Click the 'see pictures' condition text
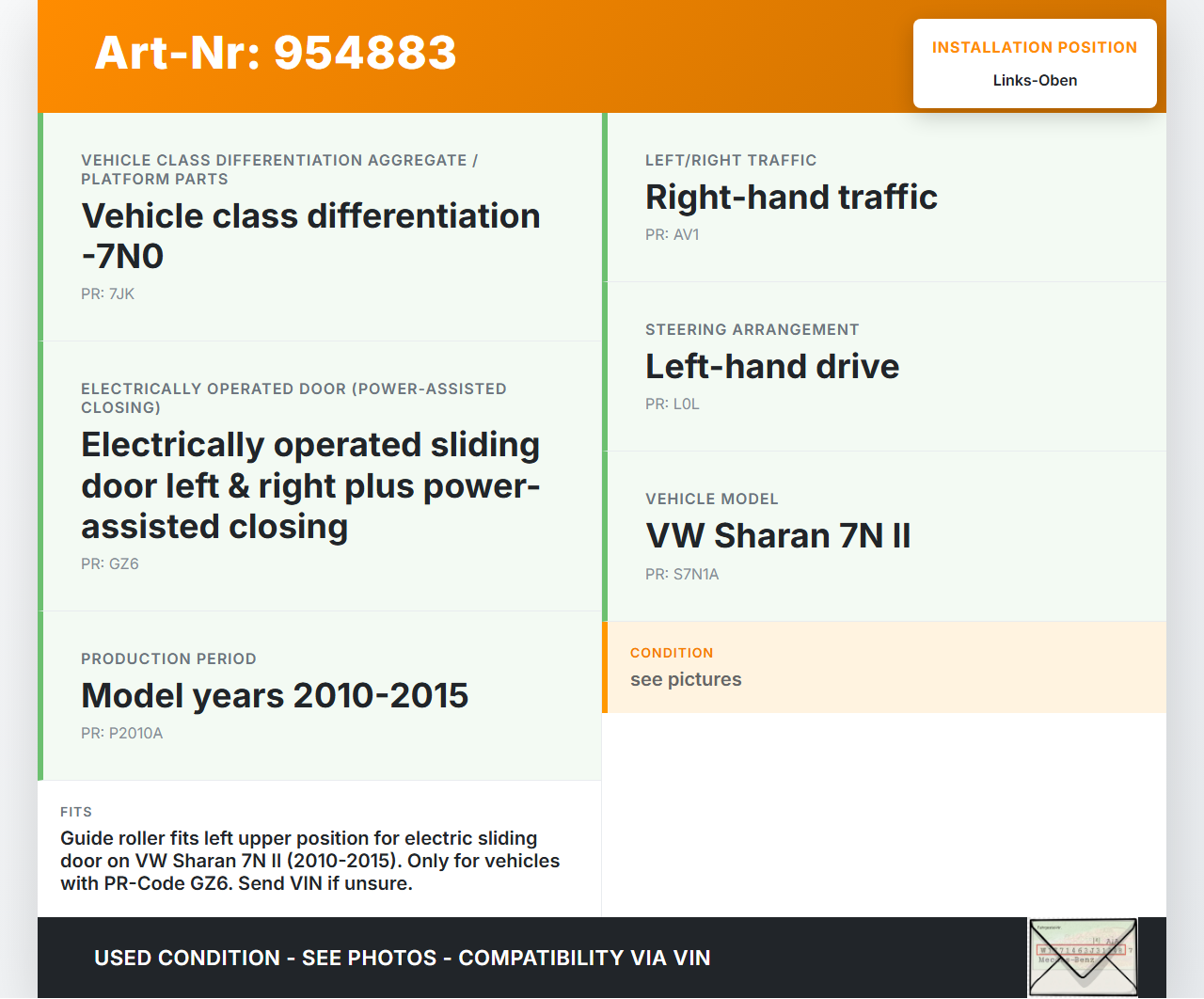The width and height of the screenshot is (1204, 999). coord(686,680)
